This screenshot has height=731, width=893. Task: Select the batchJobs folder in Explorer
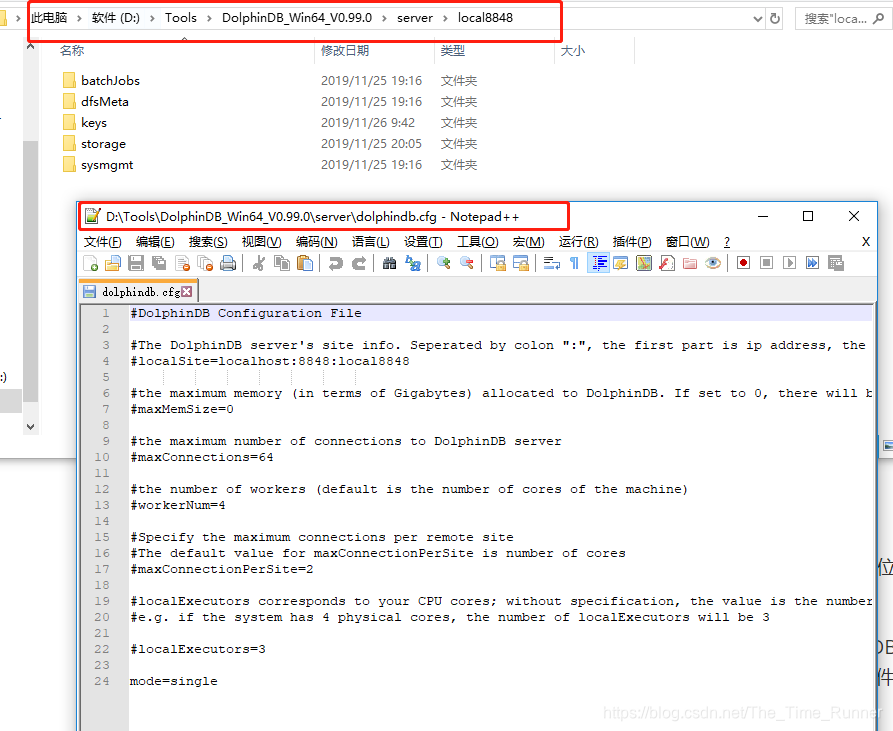pyautogui.click(x=110, y=81)
